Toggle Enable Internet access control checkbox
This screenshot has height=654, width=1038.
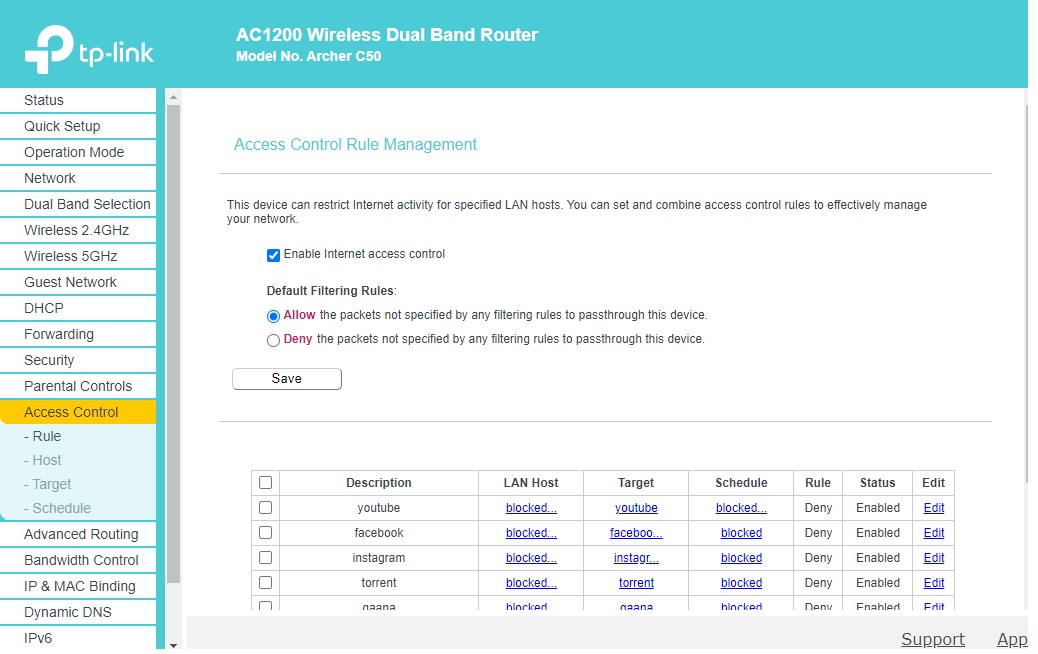point(273,256)
